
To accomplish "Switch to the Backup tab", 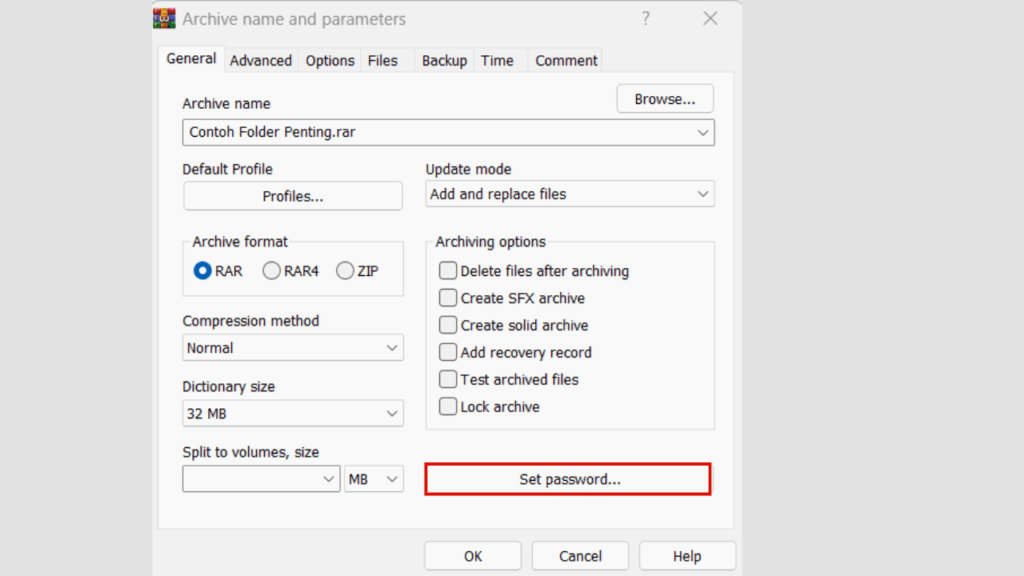I will [444, 61].
